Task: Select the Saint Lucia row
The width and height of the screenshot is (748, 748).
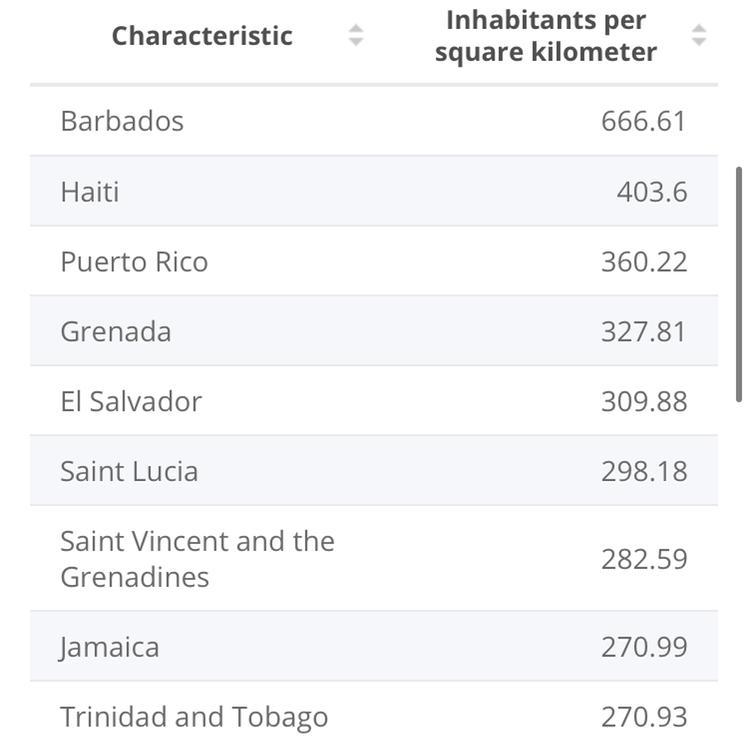Action: click(x=374, y=471)
